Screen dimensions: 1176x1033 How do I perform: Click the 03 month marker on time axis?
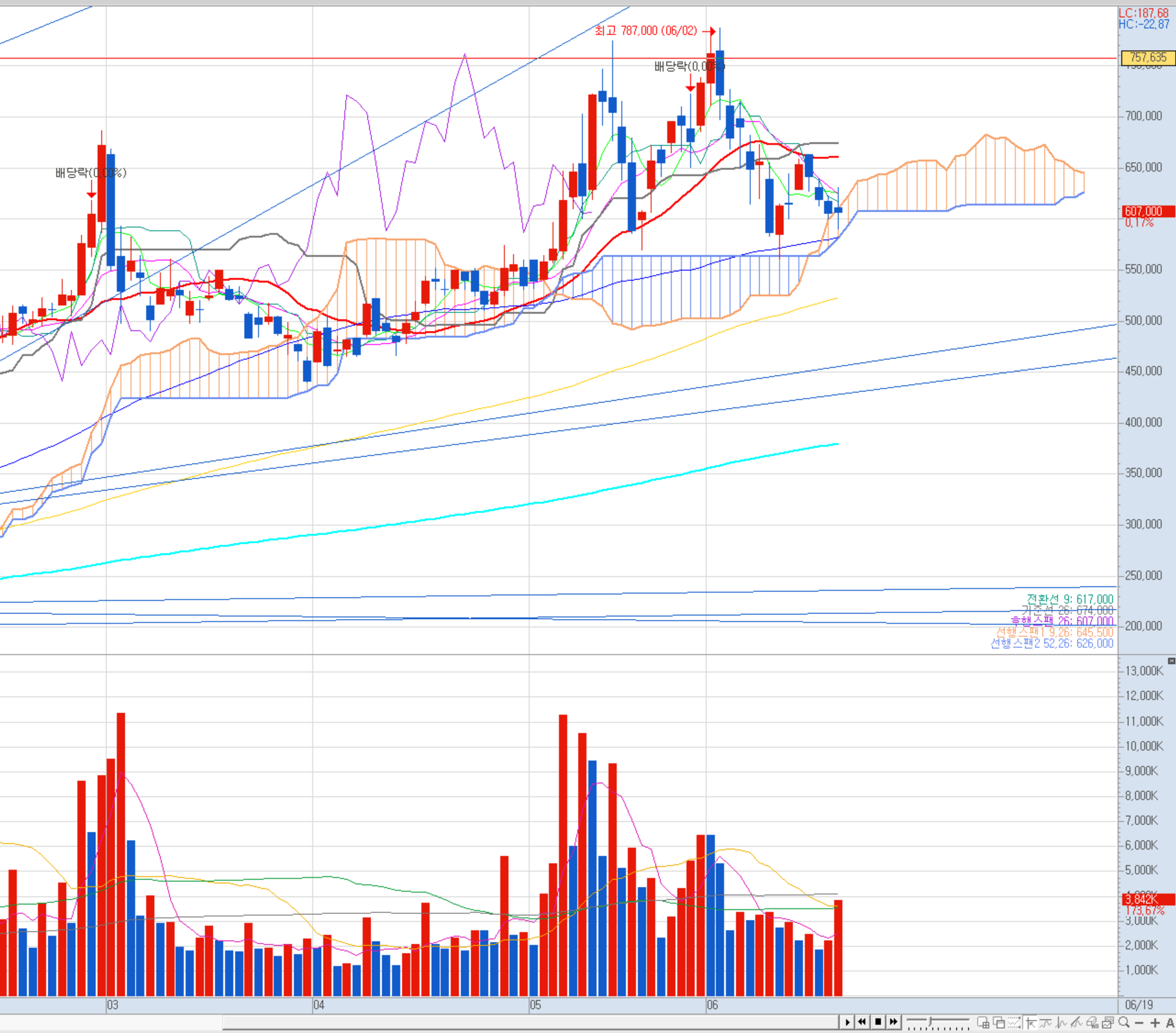point(113,1005)
